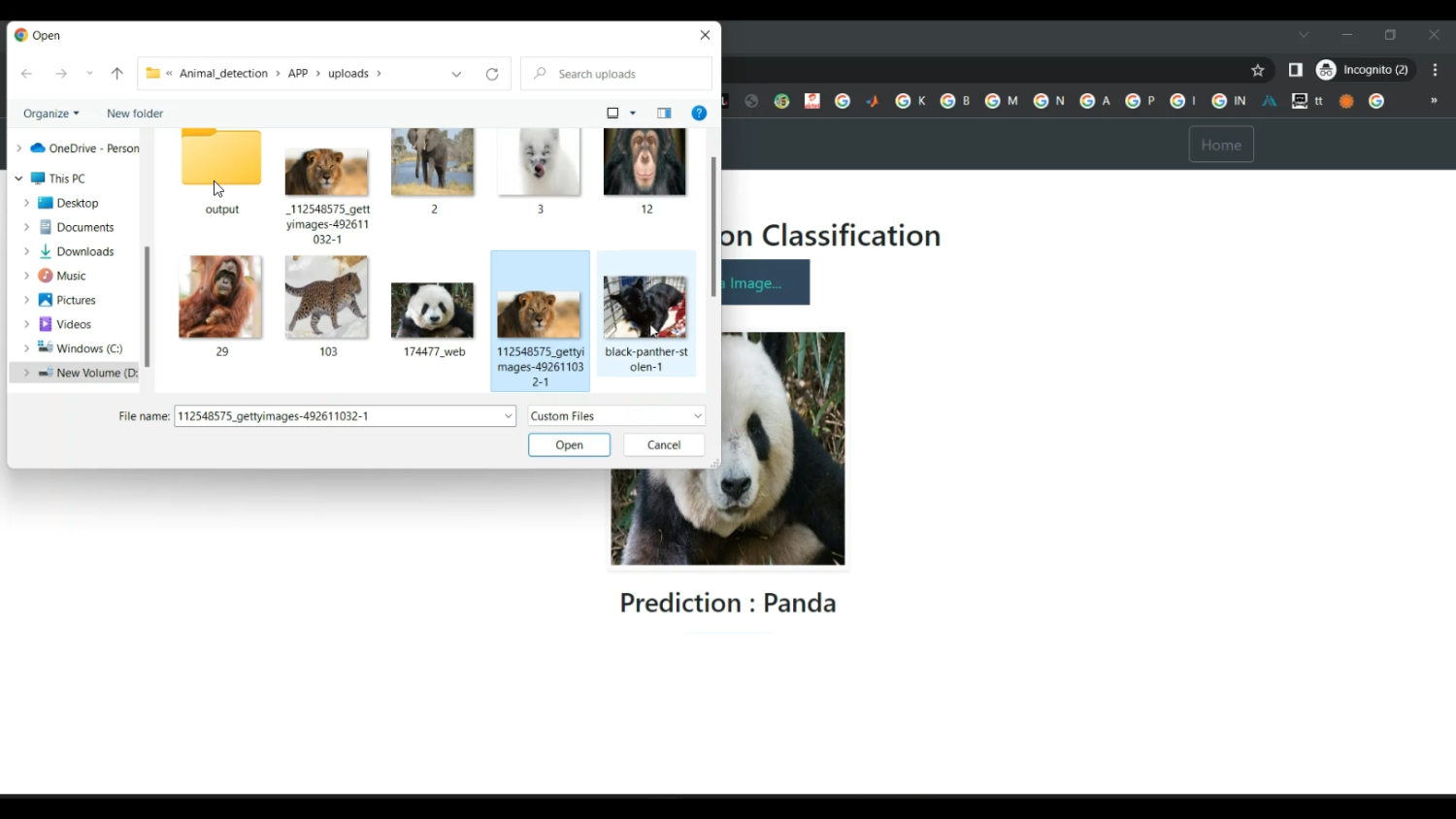
Task: Open the Google bookmark labeled N
Action: click(x=1049, y=101)
